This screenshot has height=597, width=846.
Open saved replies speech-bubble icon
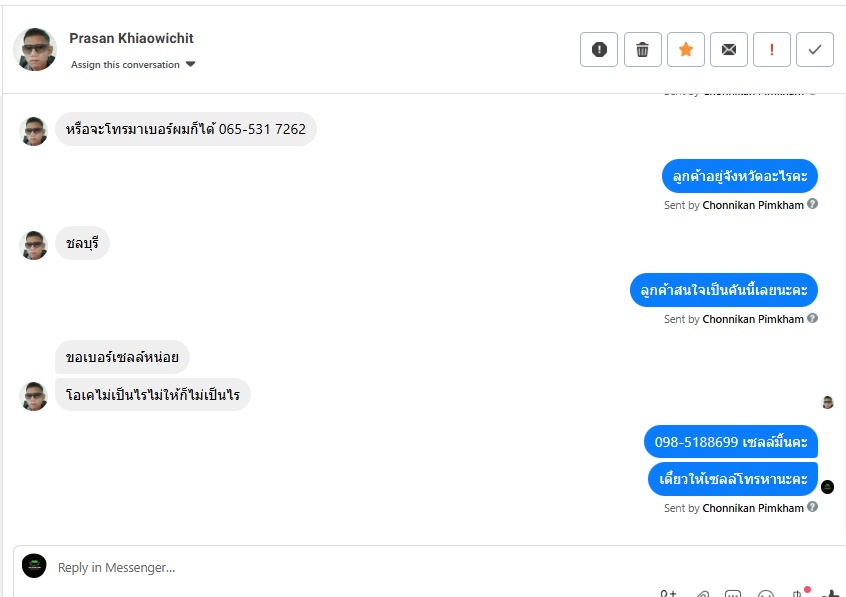click(733, 594)
